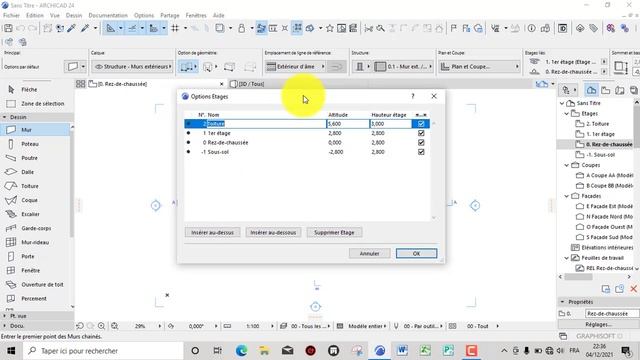Collapse the Coupes tree node
This screenshot has height=360, width=640.
click(567, 165)
